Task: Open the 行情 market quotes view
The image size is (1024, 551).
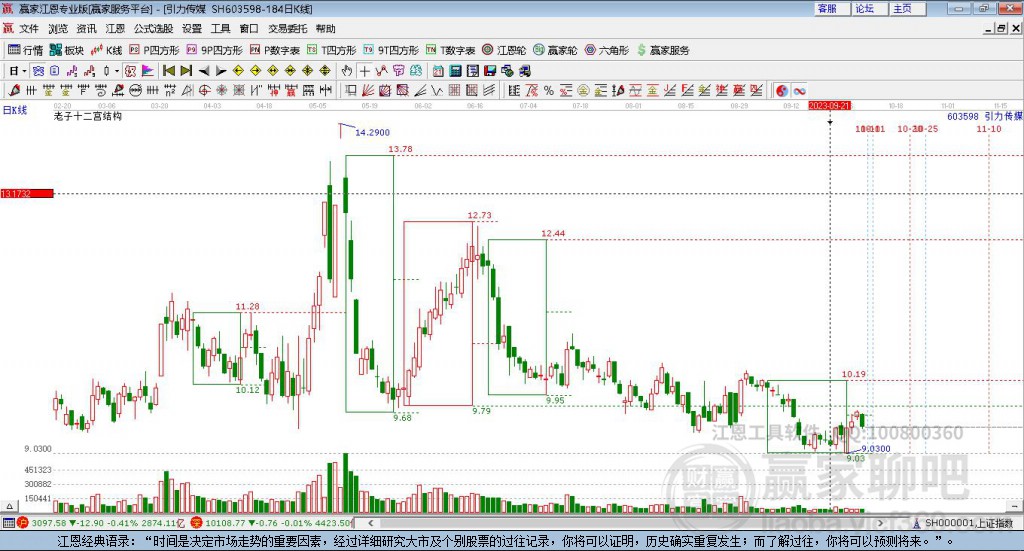Action: coord(25,50)
